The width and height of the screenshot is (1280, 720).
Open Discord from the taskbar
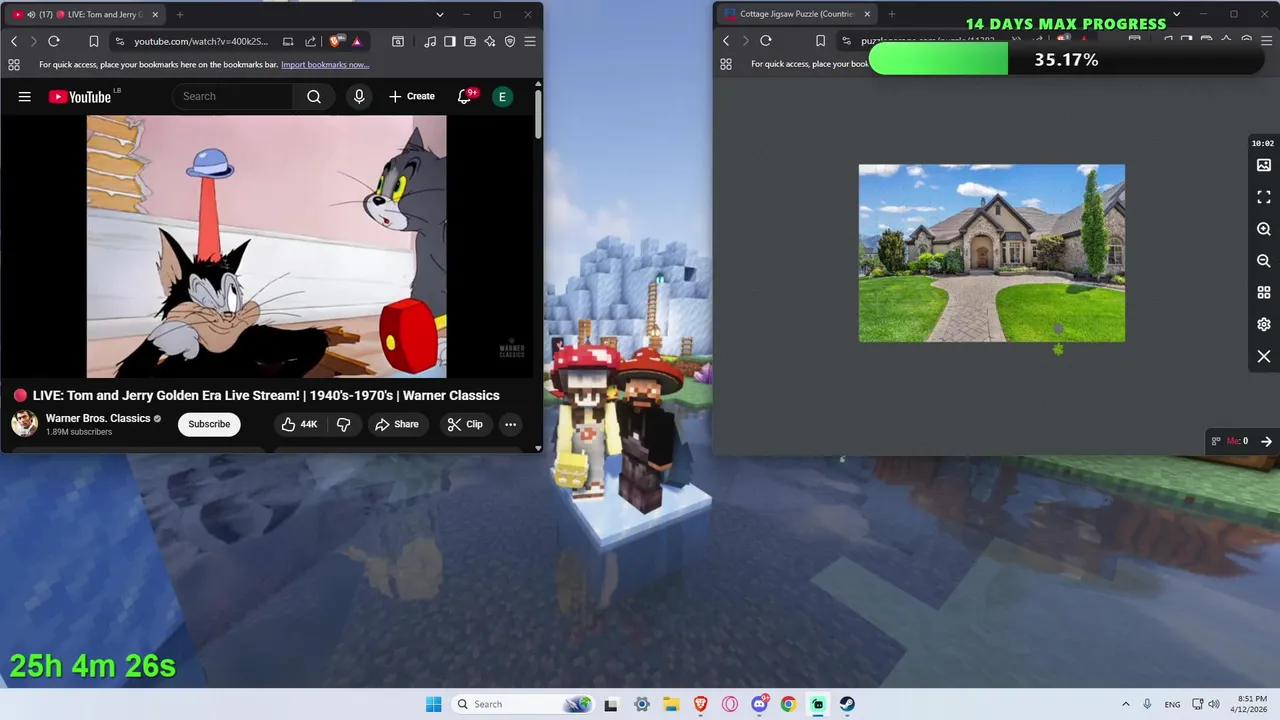click(x=760, y=704)
